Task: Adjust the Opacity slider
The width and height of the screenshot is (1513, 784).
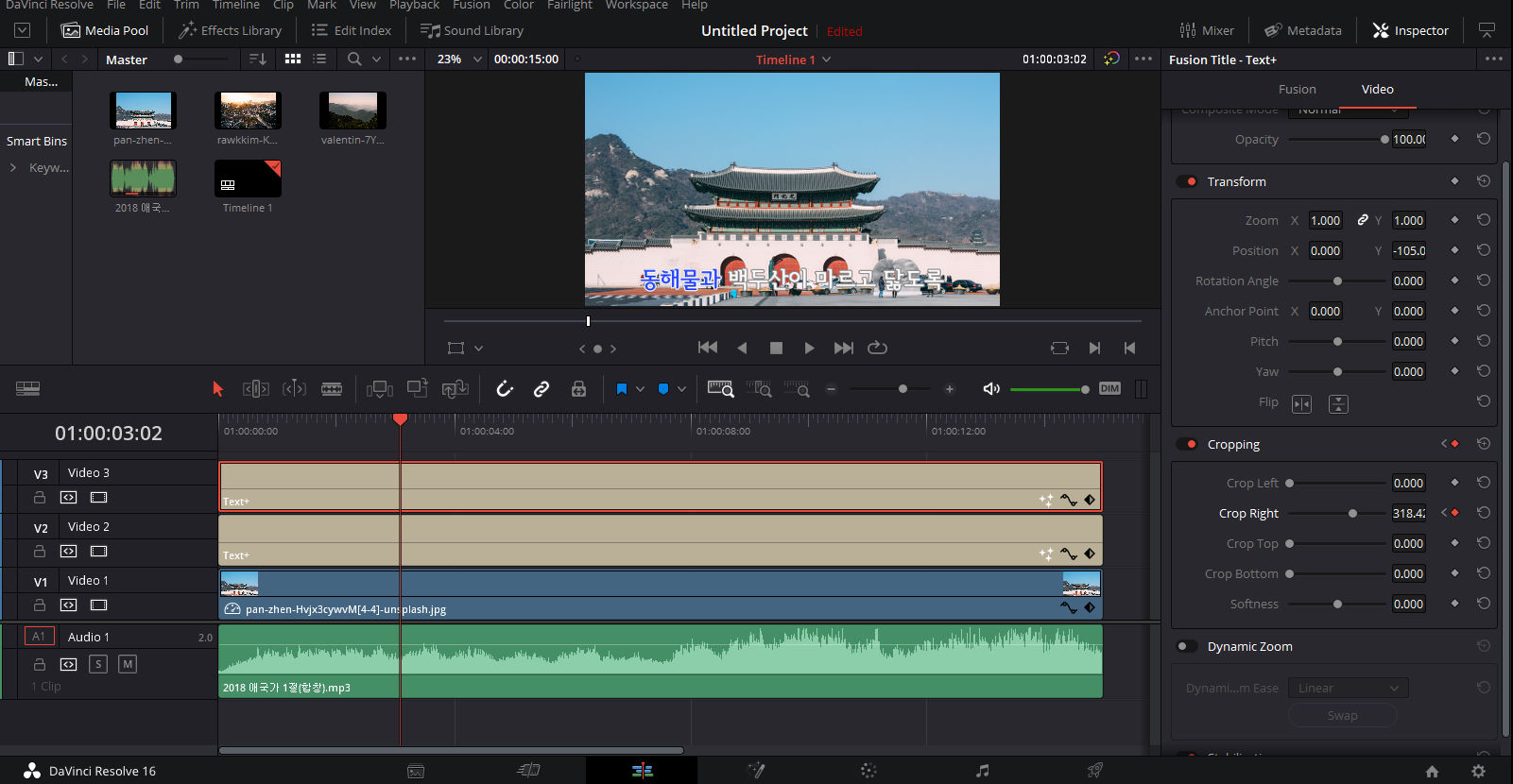Action: [1338, 139]
